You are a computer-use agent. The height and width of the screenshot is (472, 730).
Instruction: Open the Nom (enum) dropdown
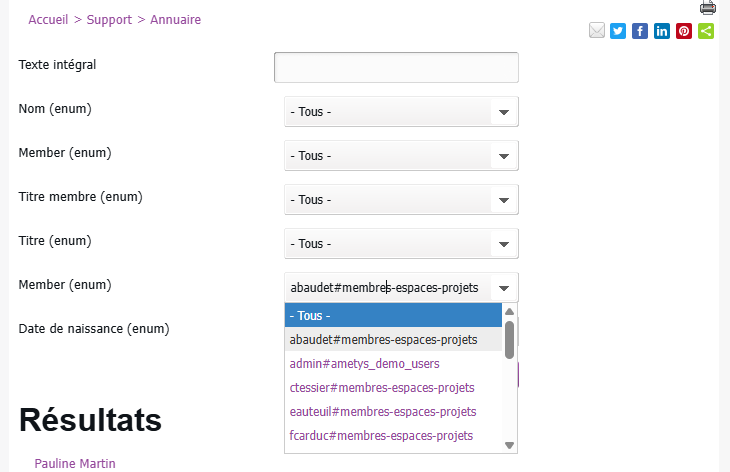401,112
